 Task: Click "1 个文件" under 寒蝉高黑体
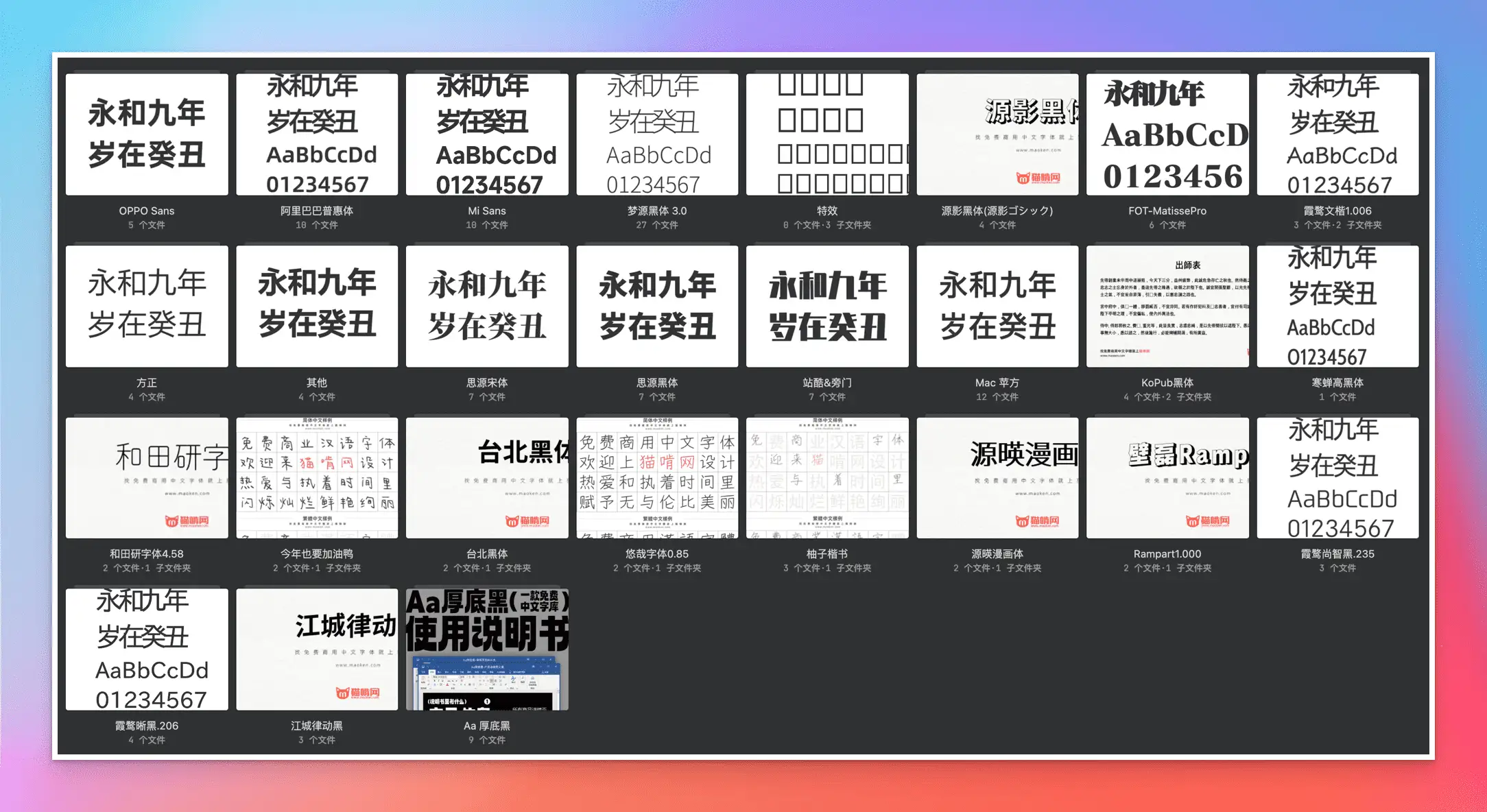click(1337, 397)
